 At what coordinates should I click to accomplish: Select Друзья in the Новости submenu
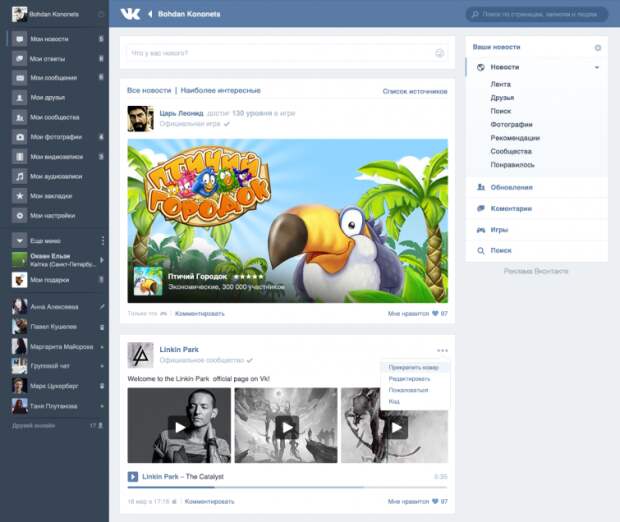pyautogui.click(x=502, y=98)
